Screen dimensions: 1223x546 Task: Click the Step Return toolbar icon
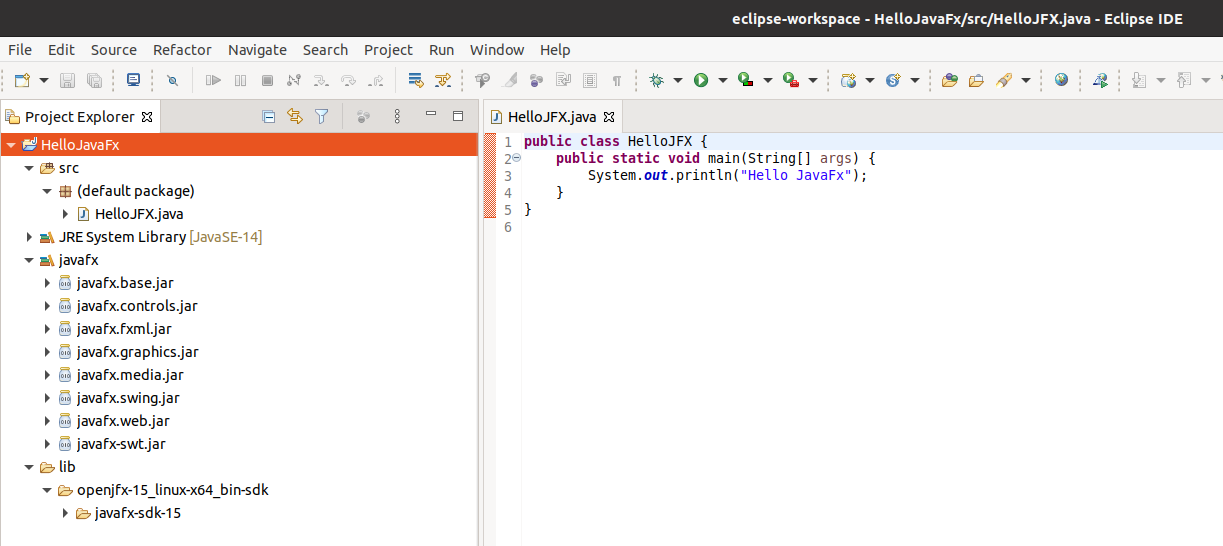coord(375,80)
